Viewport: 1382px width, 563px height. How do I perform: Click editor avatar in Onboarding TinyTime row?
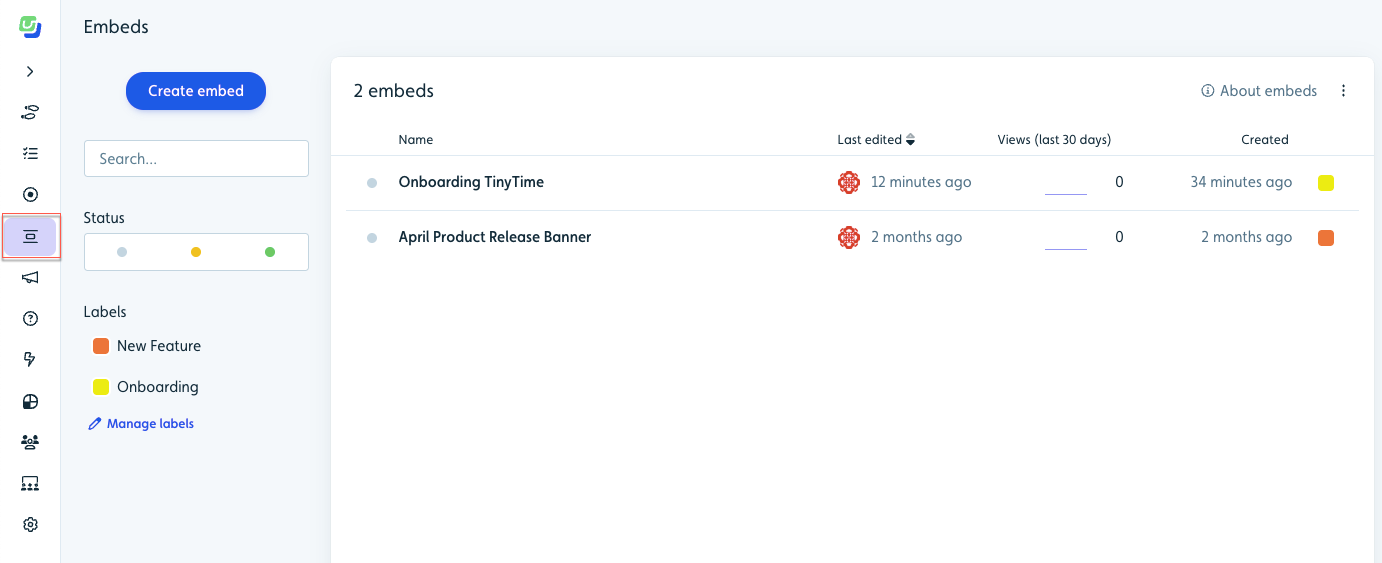click(x=849, y=182)
